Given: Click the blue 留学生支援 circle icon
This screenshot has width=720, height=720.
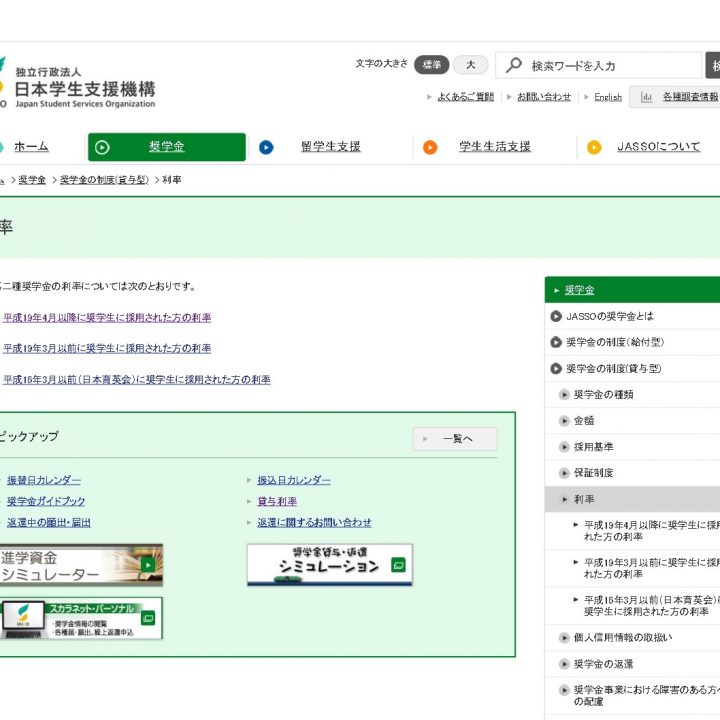Looking at the screenshot, I should click(266, 147).
